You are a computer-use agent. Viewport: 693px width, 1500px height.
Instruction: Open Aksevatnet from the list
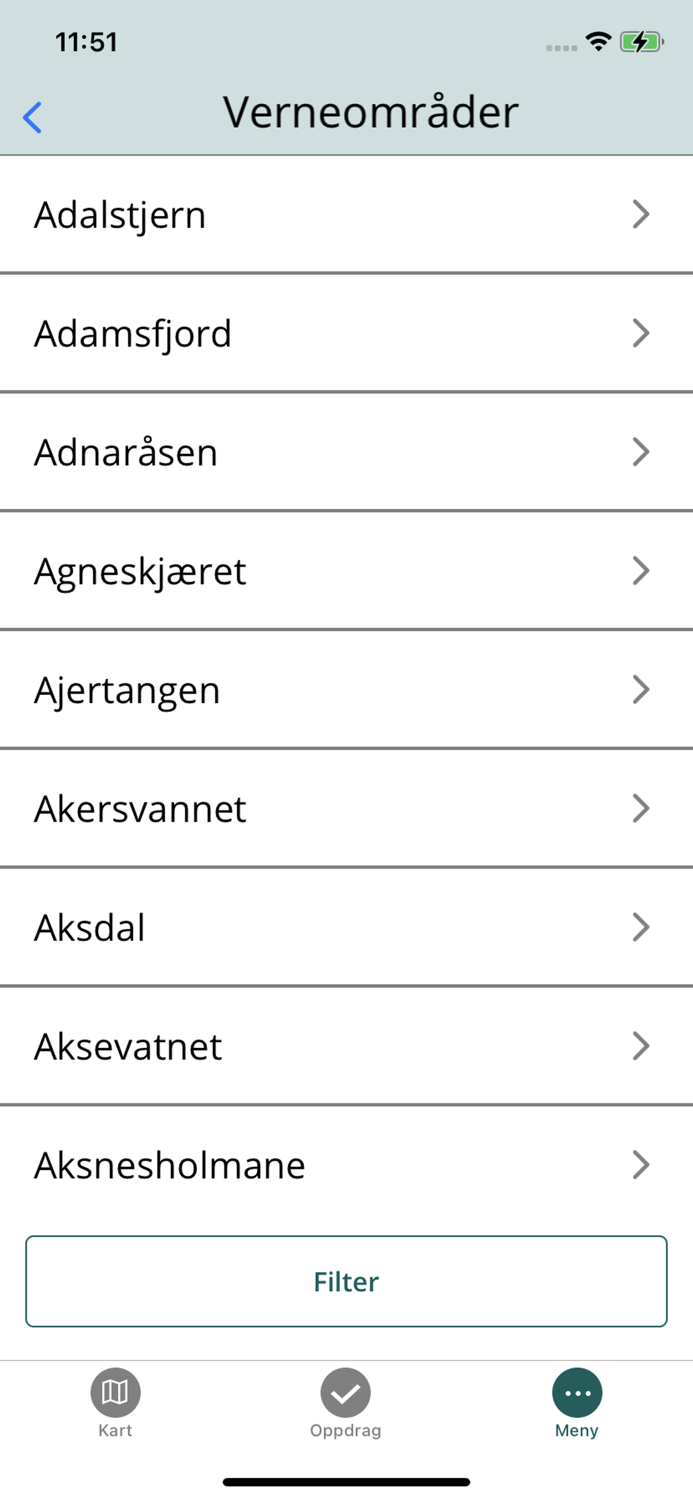346,1046
